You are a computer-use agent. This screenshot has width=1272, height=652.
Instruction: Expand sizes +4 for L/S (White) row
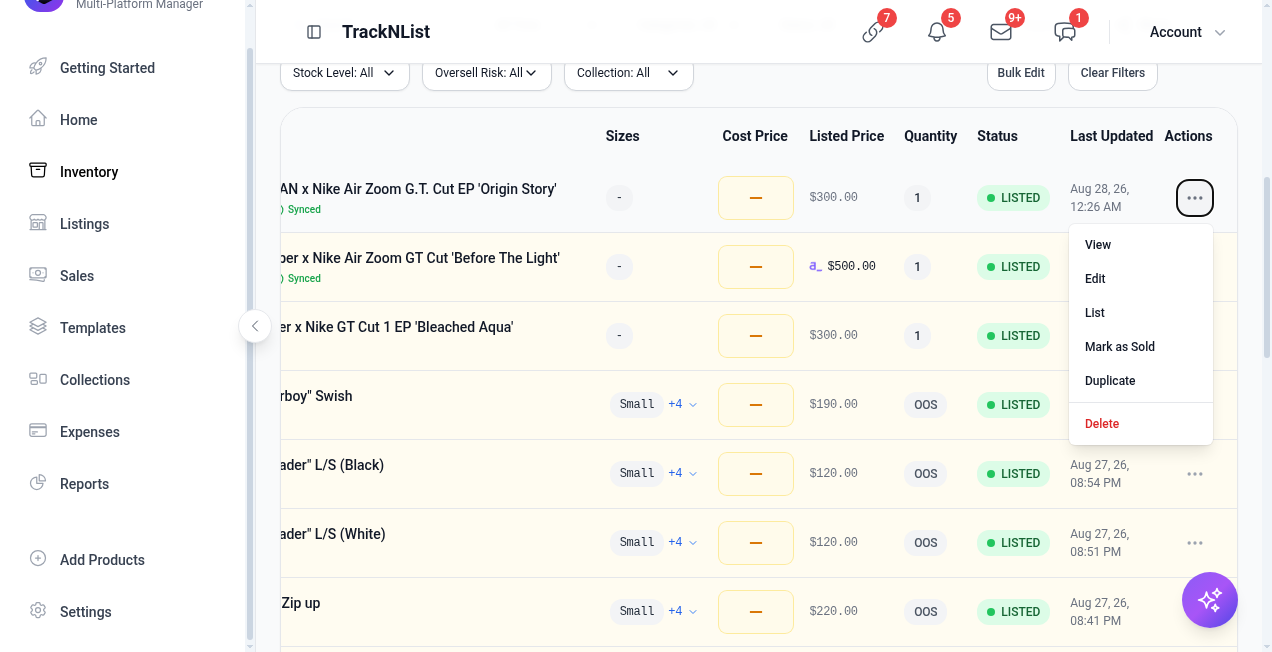click(x=683, y=542)
